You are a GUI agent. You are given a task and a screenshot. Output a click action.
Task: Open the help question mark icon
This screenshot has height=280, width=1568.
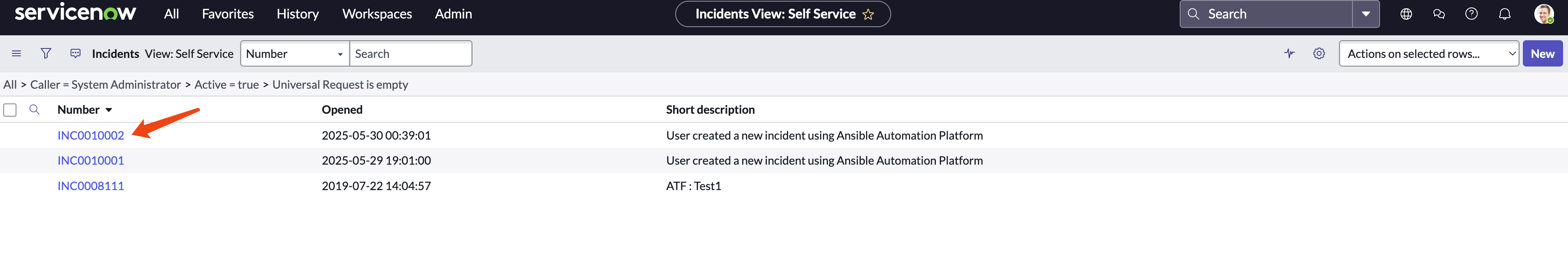[1471, 14]
